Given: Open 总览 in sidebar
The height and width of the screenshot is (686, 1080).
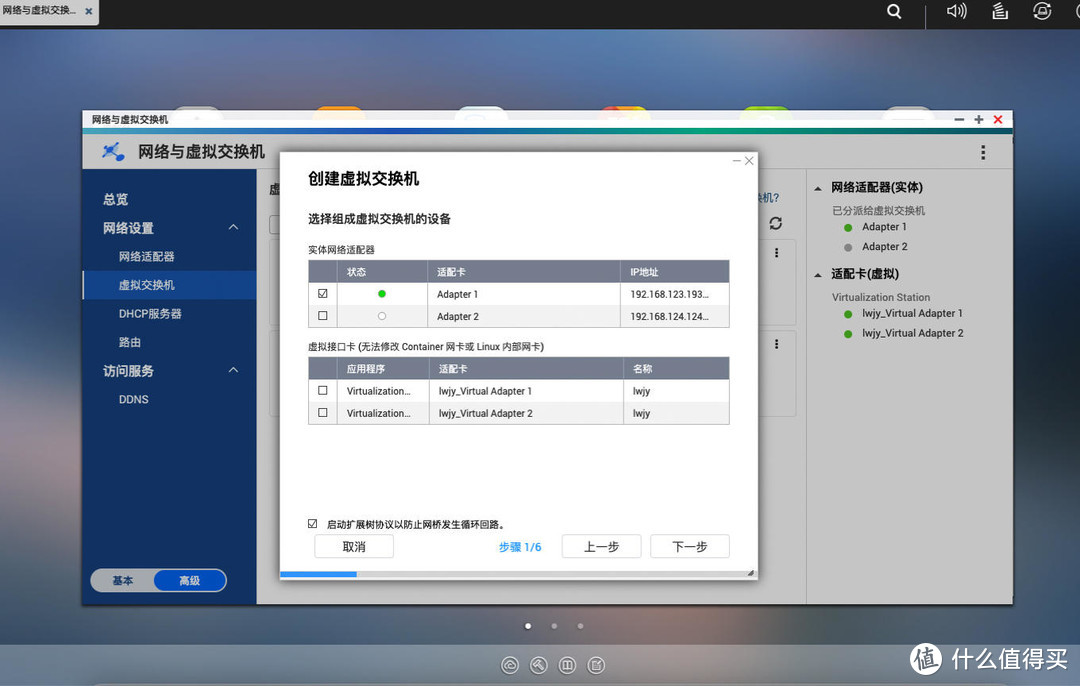Looking at the screenshot, I should (116, 200).
